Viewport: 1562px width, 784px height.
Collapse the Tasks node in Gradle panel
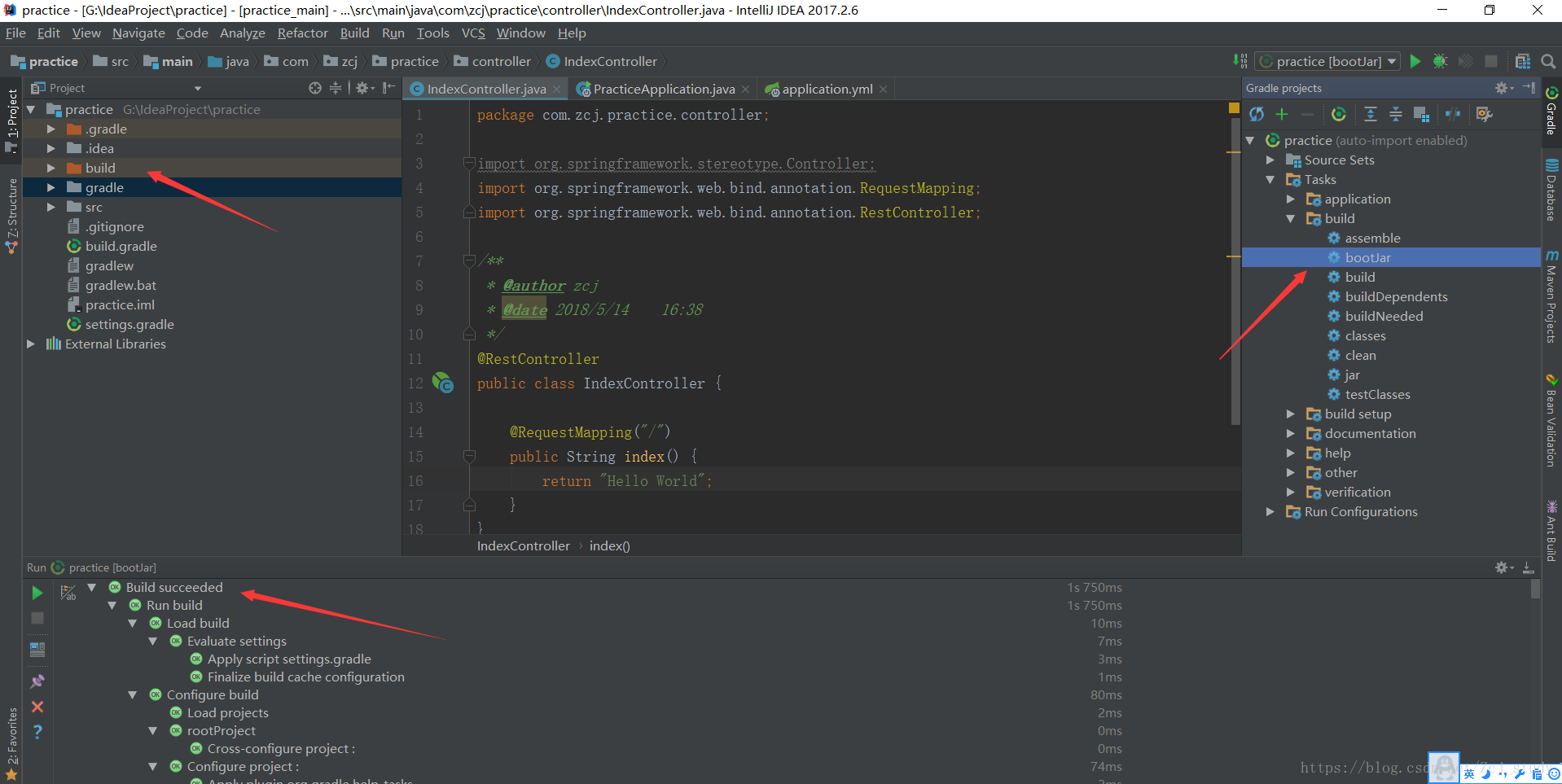(1270, 179)
